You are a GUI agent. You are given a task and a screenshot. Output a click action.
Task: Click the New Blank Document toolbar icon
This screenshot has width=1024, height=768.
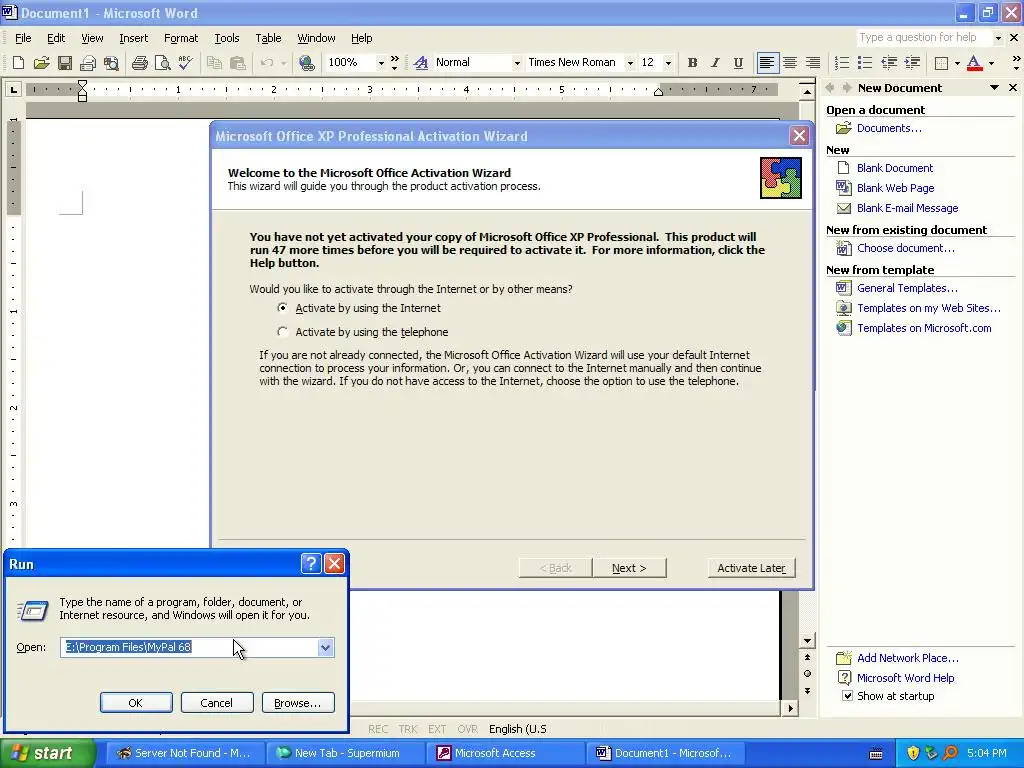point(18,63)
